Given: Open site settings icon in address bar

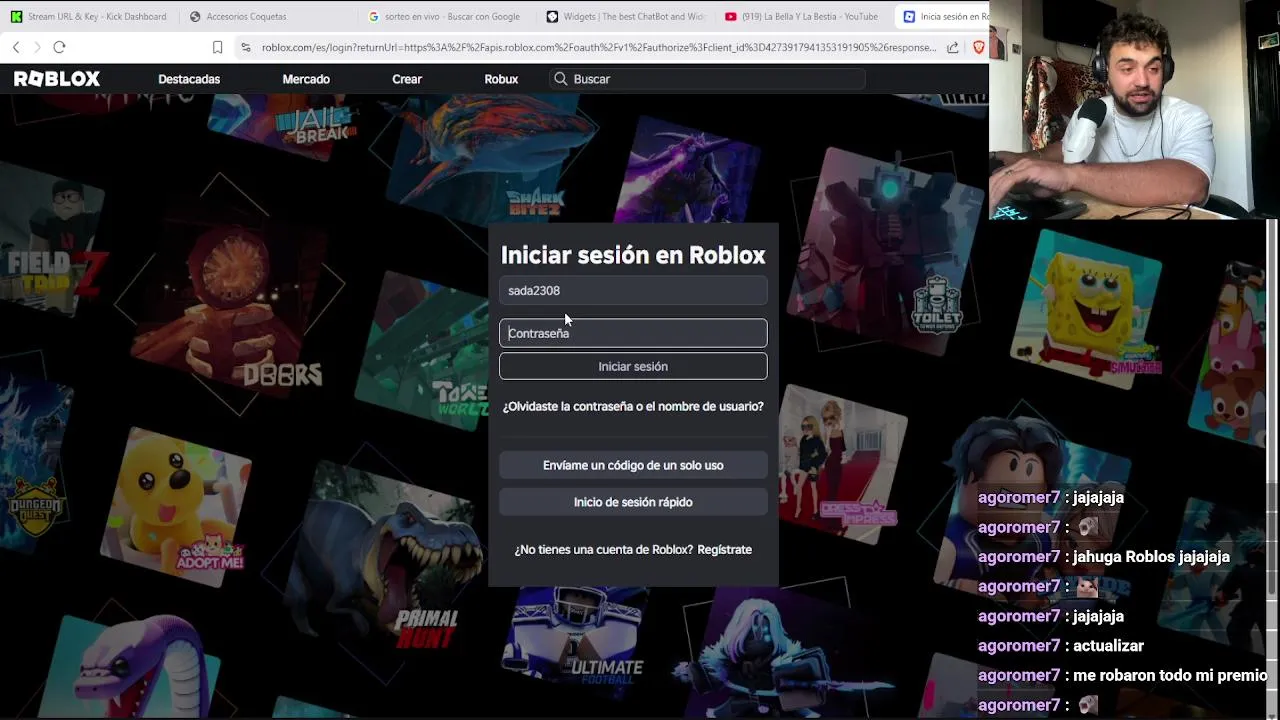Looking at the screenshot, I should tap(246, 47).
